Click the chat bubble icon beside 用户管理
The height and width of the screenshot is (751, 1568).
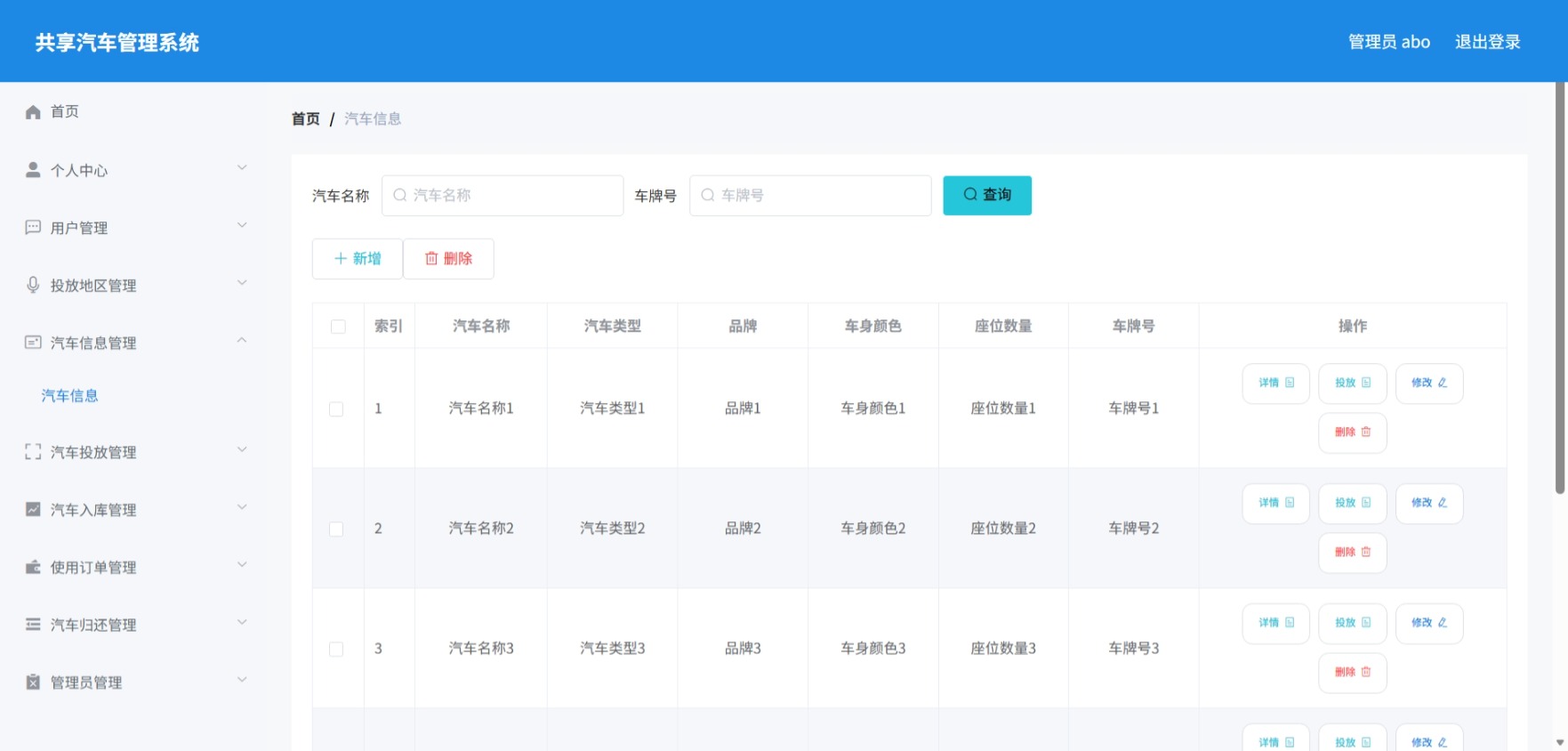33,227
